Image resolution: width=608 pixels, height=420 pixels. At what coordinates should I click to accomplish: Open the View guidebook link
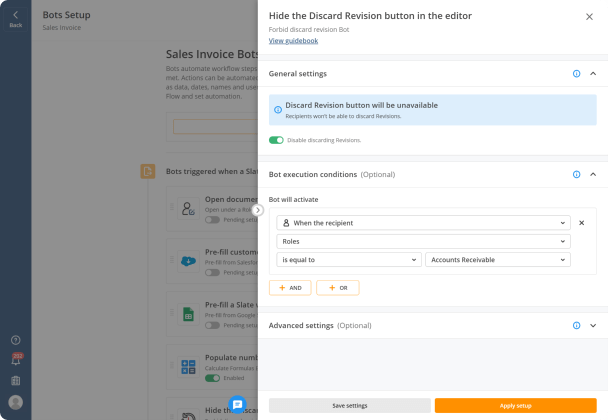pyautogui.click(x=293, y=41)
